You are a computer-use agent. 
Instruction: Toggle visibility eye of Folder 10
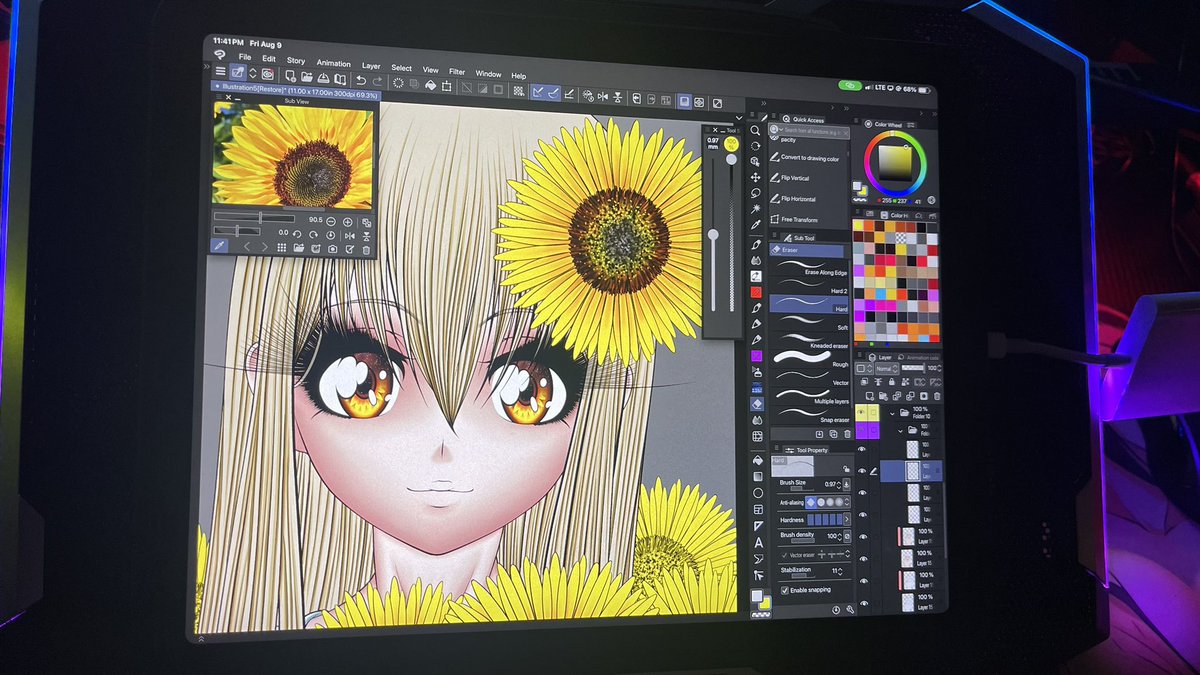click(x=862, y=412)
